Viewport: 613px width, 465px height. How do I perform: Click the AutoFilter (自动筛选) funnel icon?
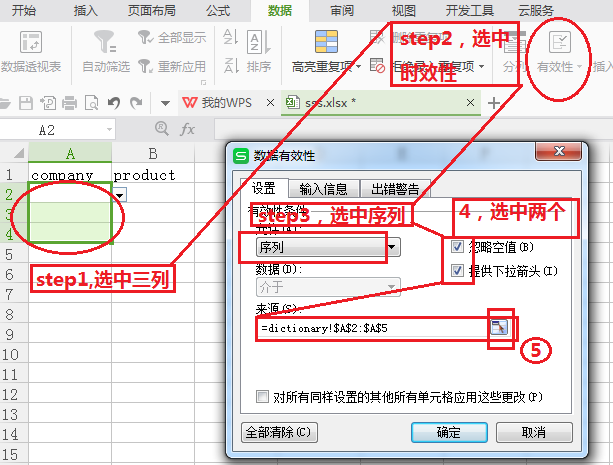pos(104,44)
